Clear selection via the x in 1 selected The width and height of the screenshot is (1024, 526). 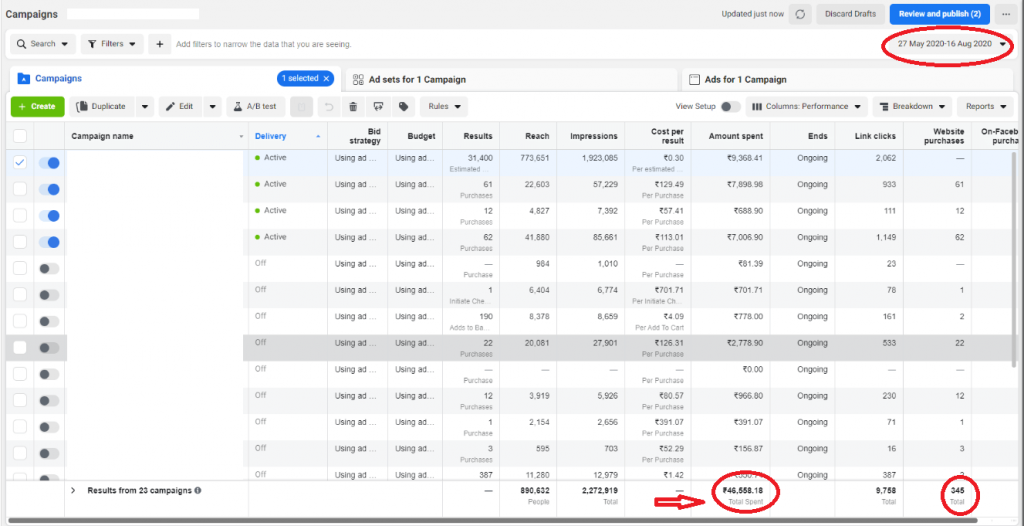pos(326,78)
